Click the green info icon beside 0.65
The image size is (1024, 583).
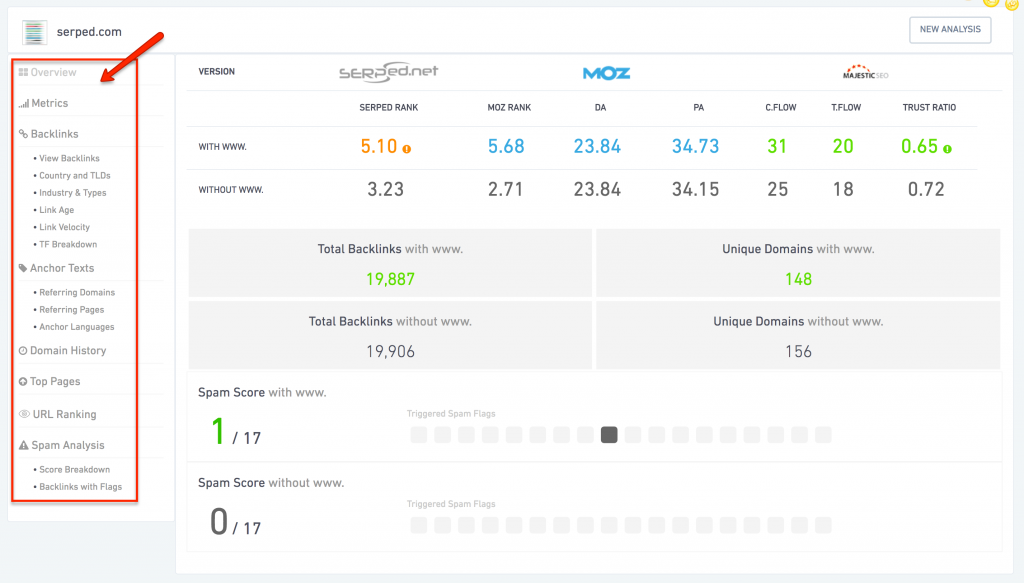947,149
